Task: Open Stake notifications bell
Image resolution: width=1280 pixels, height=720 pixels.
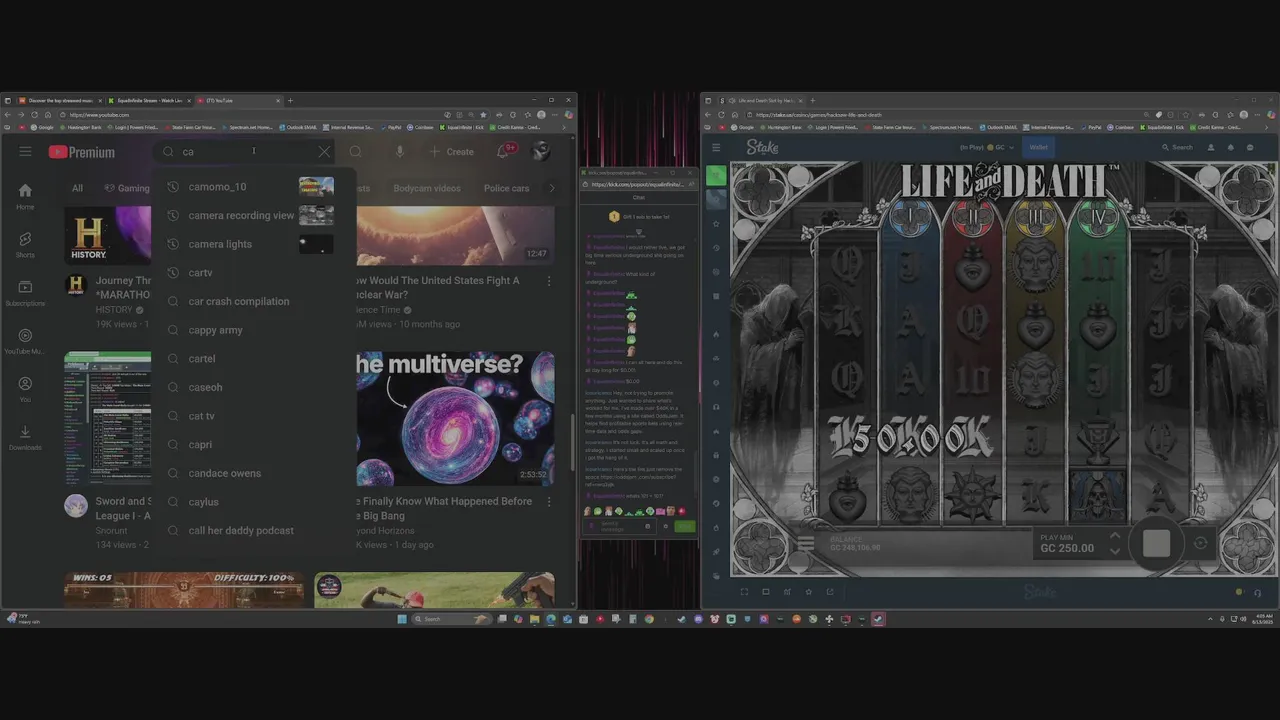Action: (1230, 147)
